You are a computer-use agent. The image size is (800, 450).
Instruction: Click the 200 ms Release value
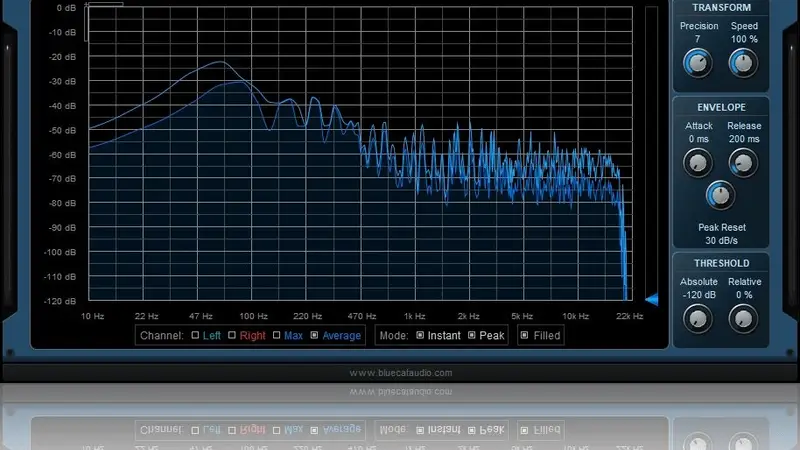[x=743, y=139]
